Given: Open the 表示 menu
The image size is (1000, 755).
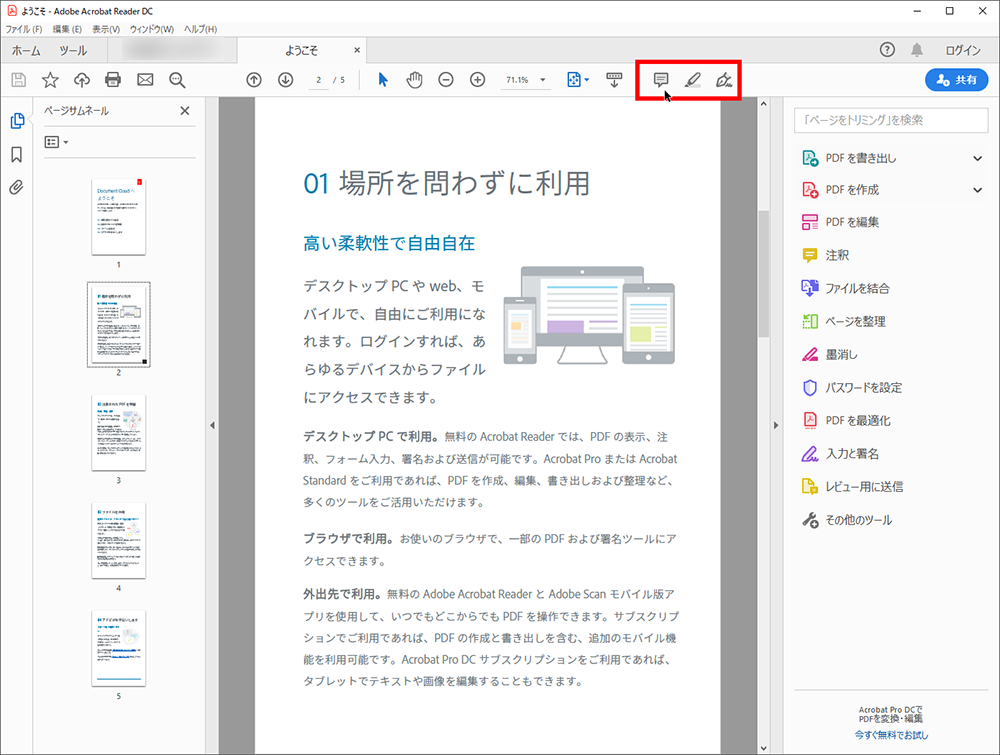Looking at the screenshot, I should pyautogui.click(x=106, y=29).
